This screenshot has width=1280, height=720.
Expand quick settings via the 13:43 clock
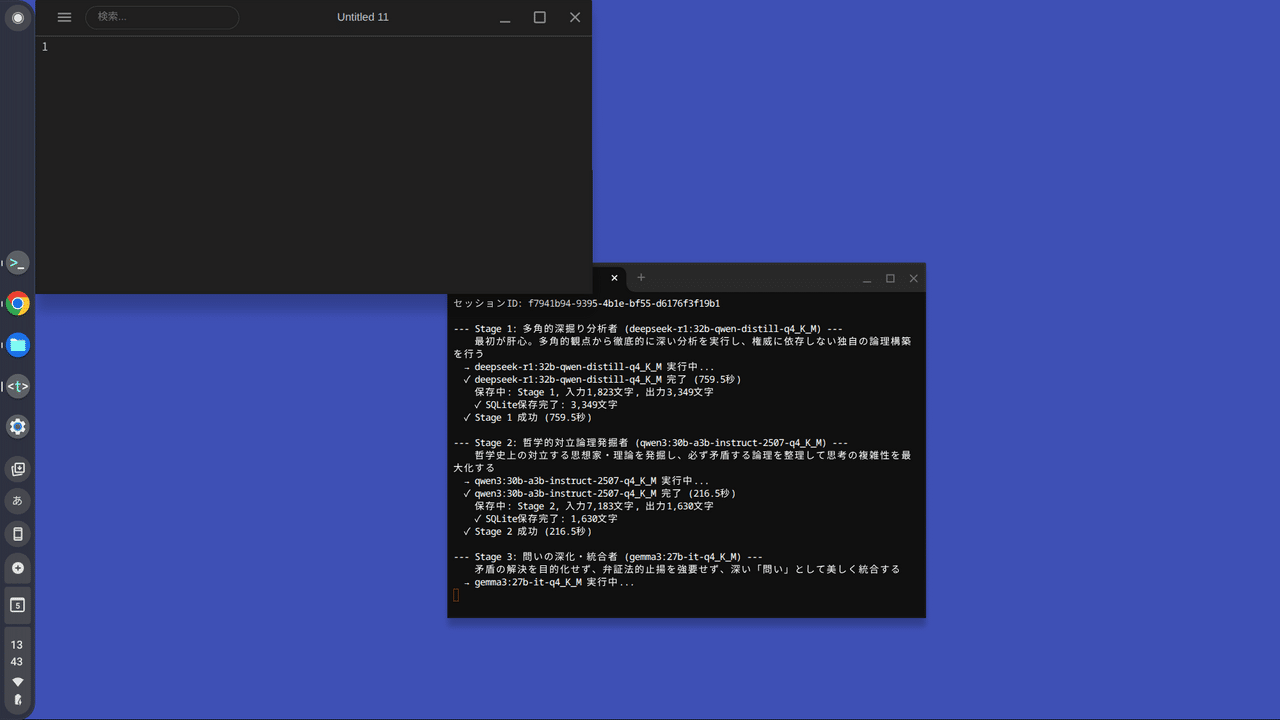click(x=16, y=653)
